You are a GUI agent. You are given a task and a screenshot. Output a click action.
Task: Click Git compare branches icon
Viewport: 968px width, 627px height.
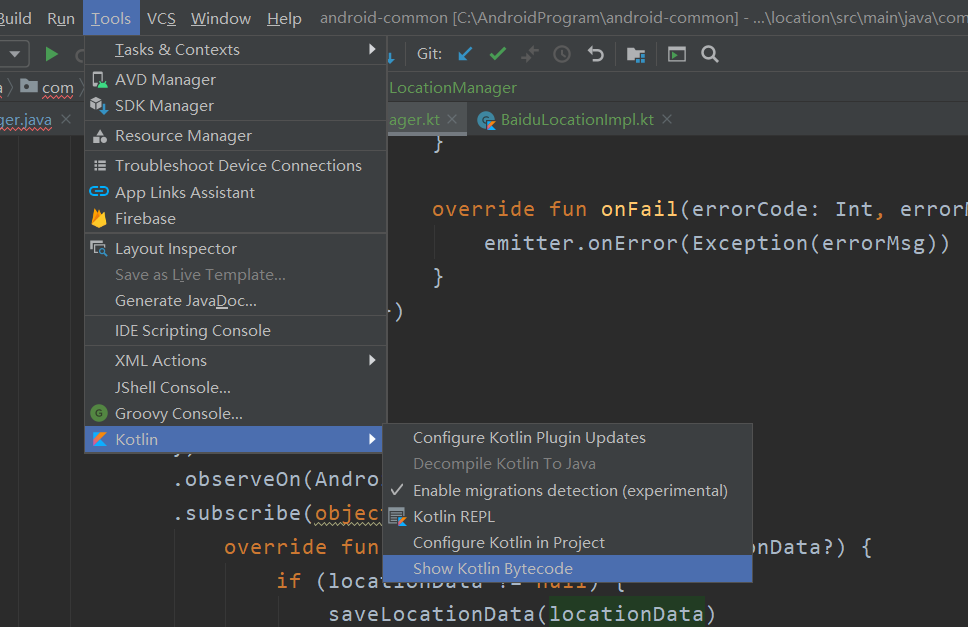click(x=530, y=54)
